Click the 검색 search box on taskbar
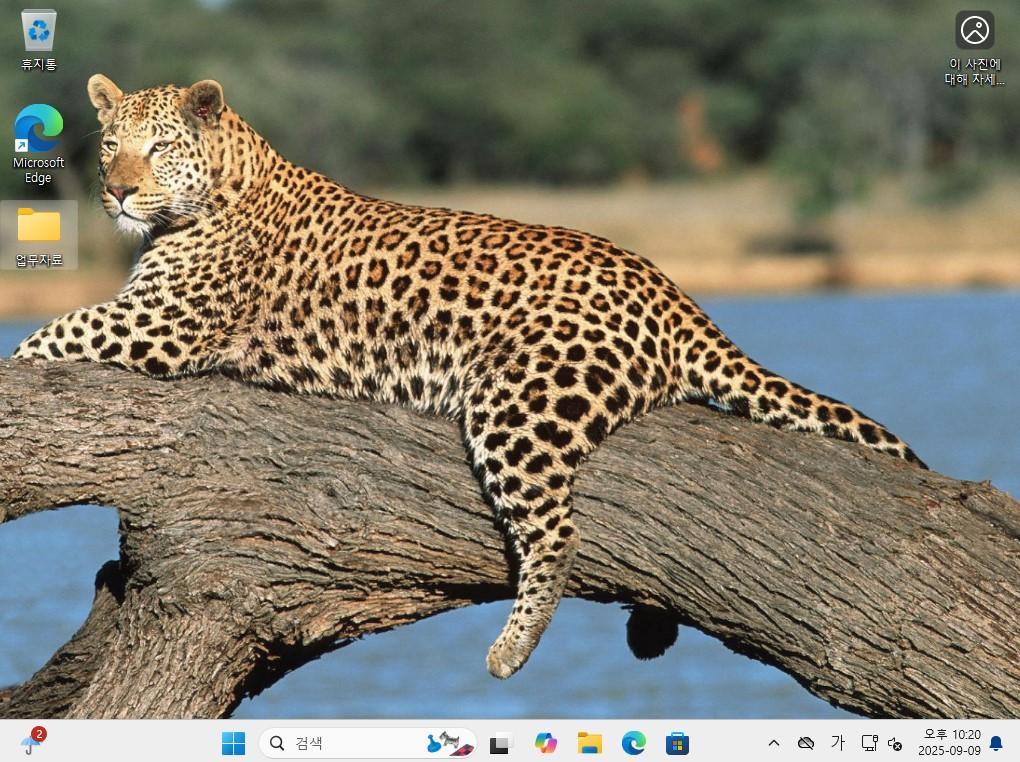This screenshot has width=1020, height=762. click(368, 743)
